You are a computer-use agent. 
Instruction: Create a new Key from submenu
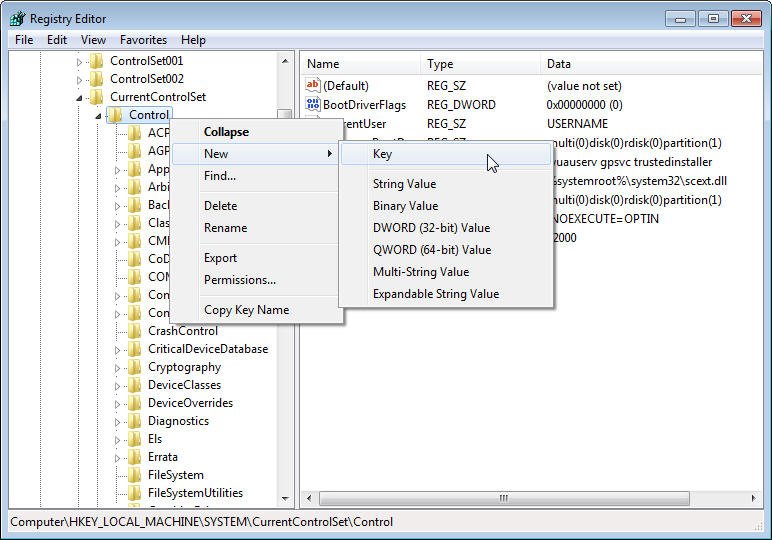pyautogui.click(x=446, y=154)
